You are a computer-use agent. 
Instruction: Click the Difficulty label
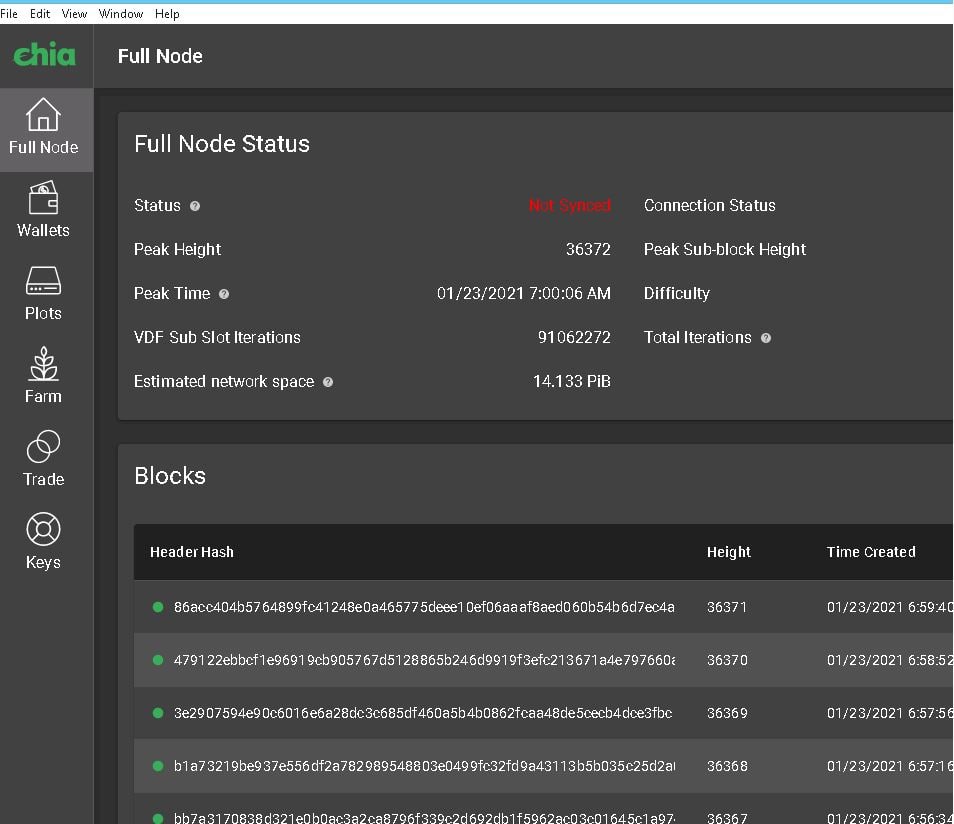(x=677, y=293)
